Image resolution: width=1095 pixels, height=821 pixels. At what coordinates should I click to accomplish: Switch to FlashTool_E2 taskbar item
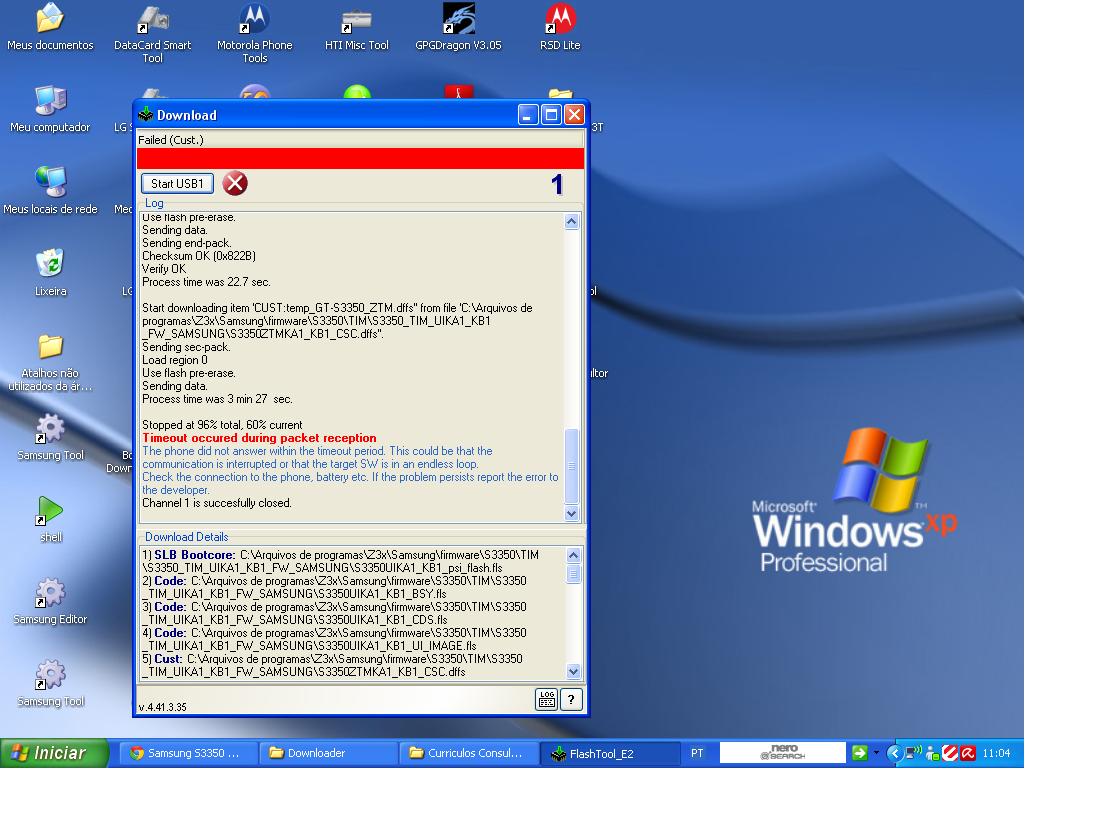(609, 753)
